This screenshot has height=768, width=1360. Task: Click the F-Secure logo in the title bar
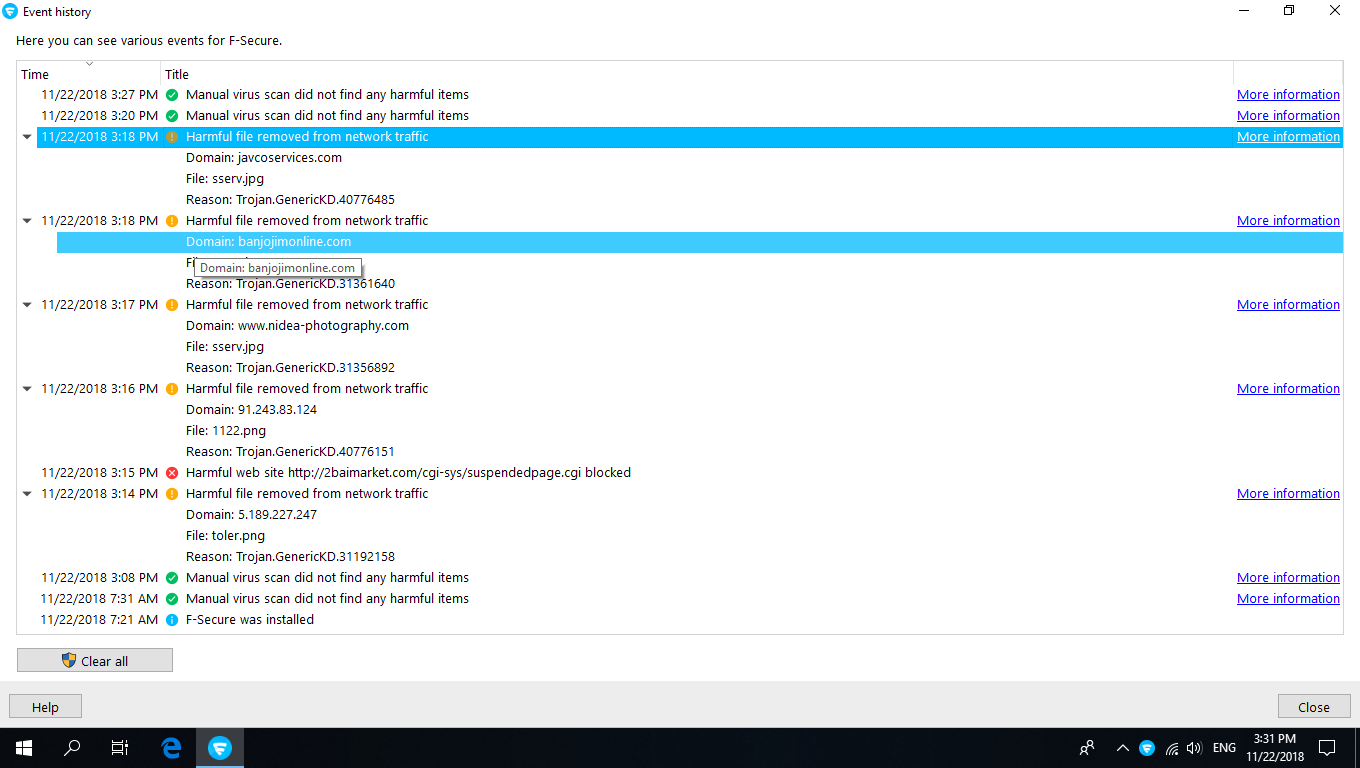tap(10, 11)
